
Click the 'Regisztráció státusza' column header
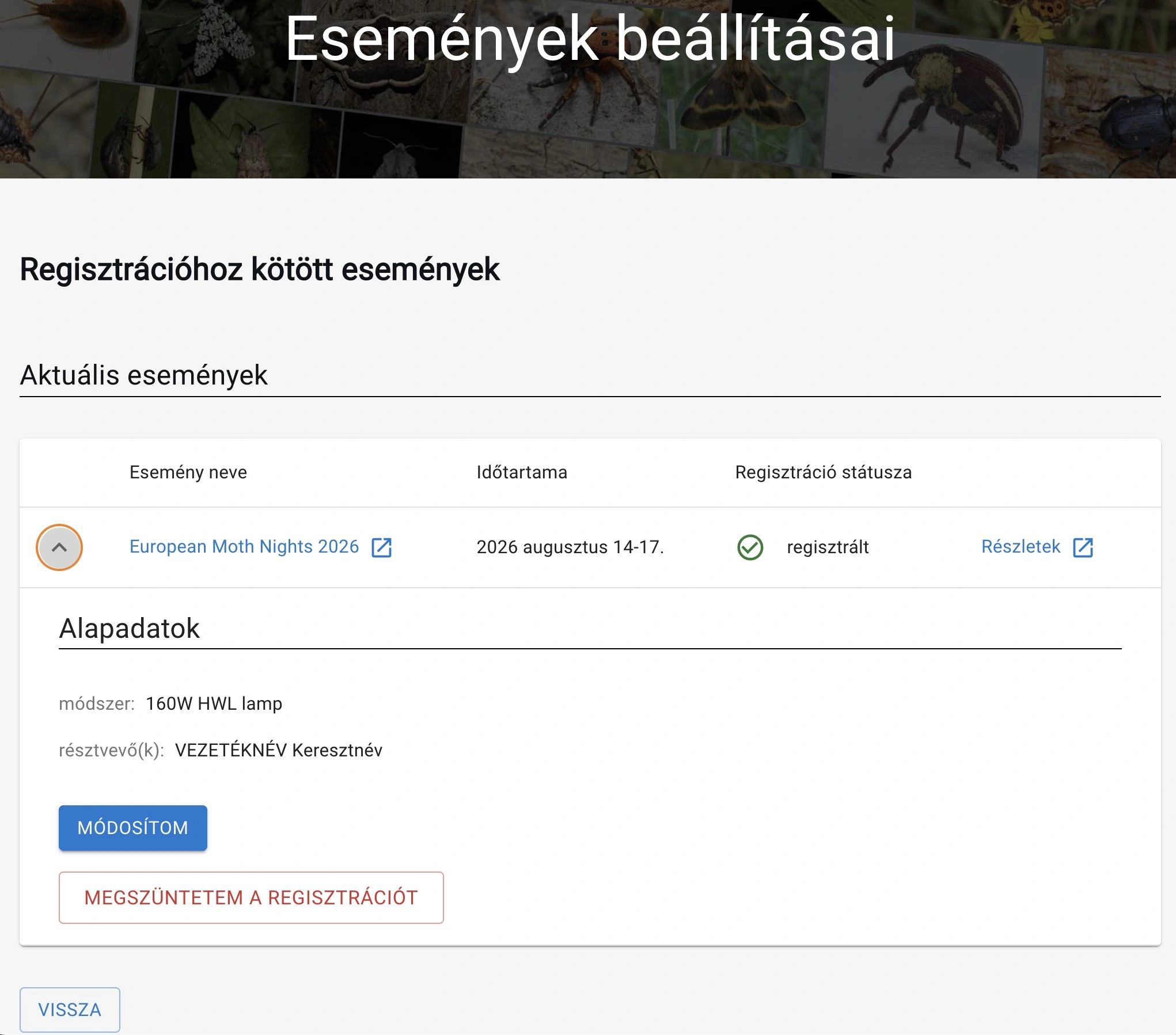coord(824,472)
